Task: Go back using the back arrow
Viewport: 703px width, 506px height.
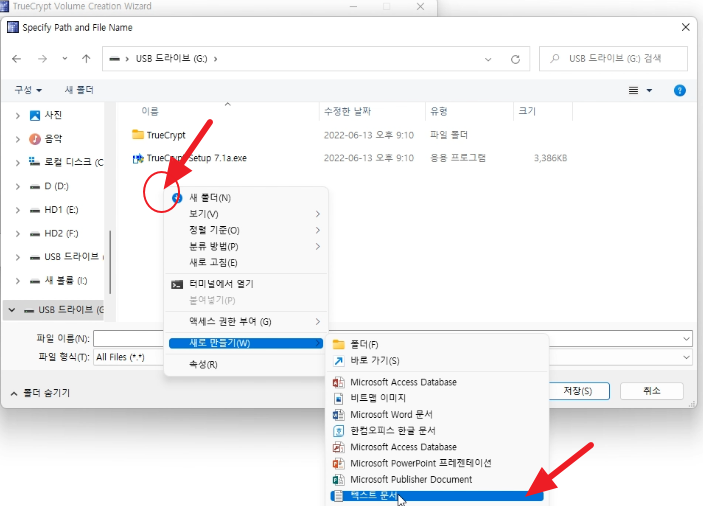Action: 17,59
